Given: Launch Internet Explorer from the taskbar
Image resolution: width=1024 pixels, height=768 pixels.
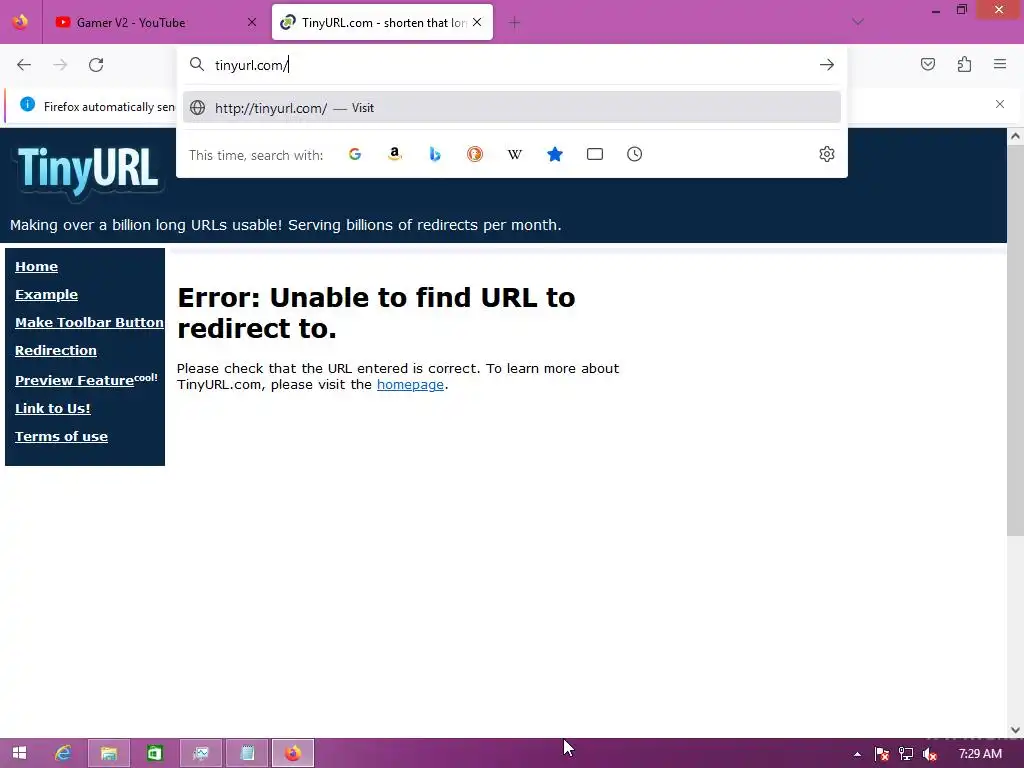Looking at the screenshot, I should pyautogui.click(x=63, y=753).
